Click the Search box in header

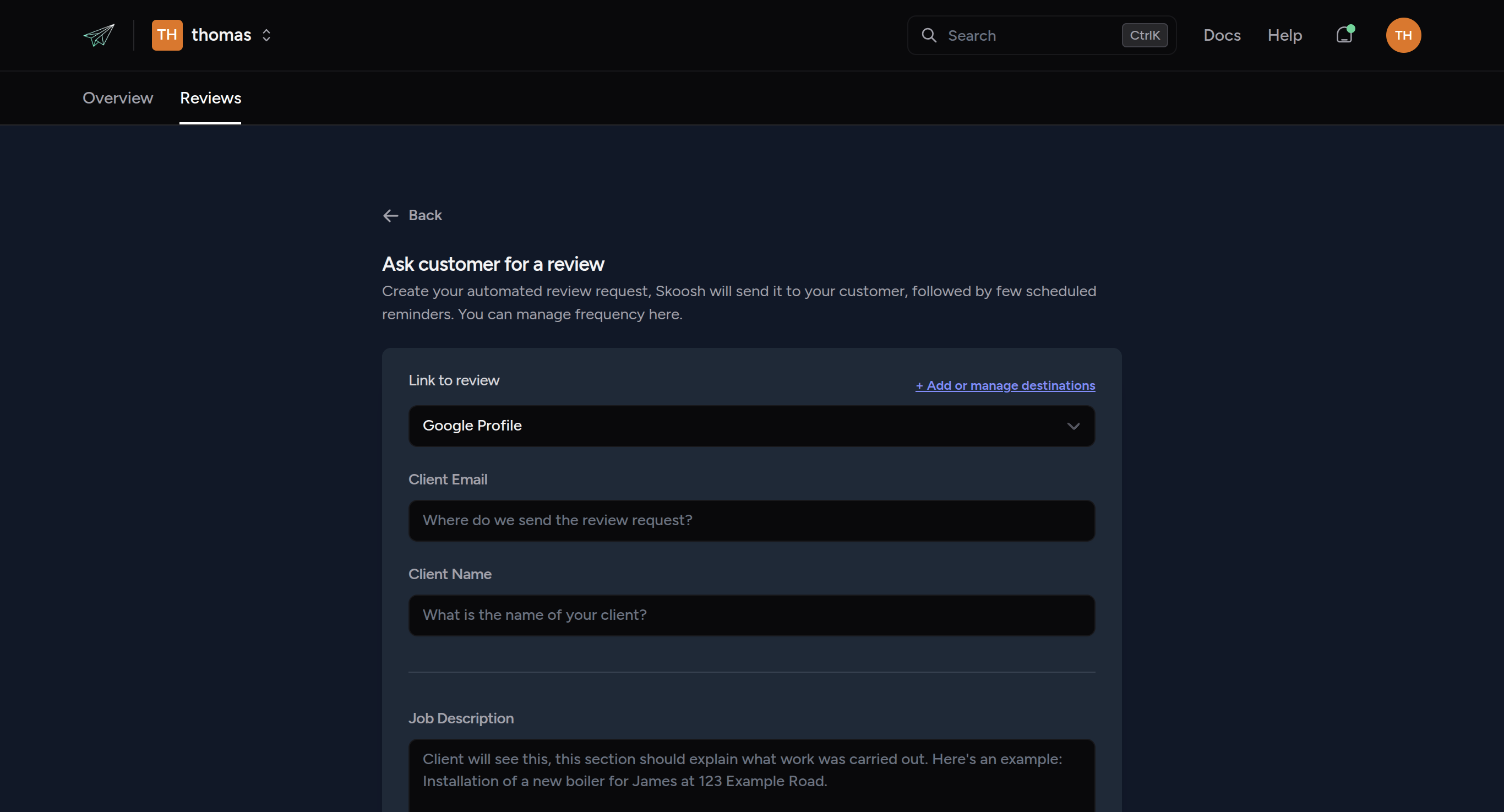point(1041,35)
